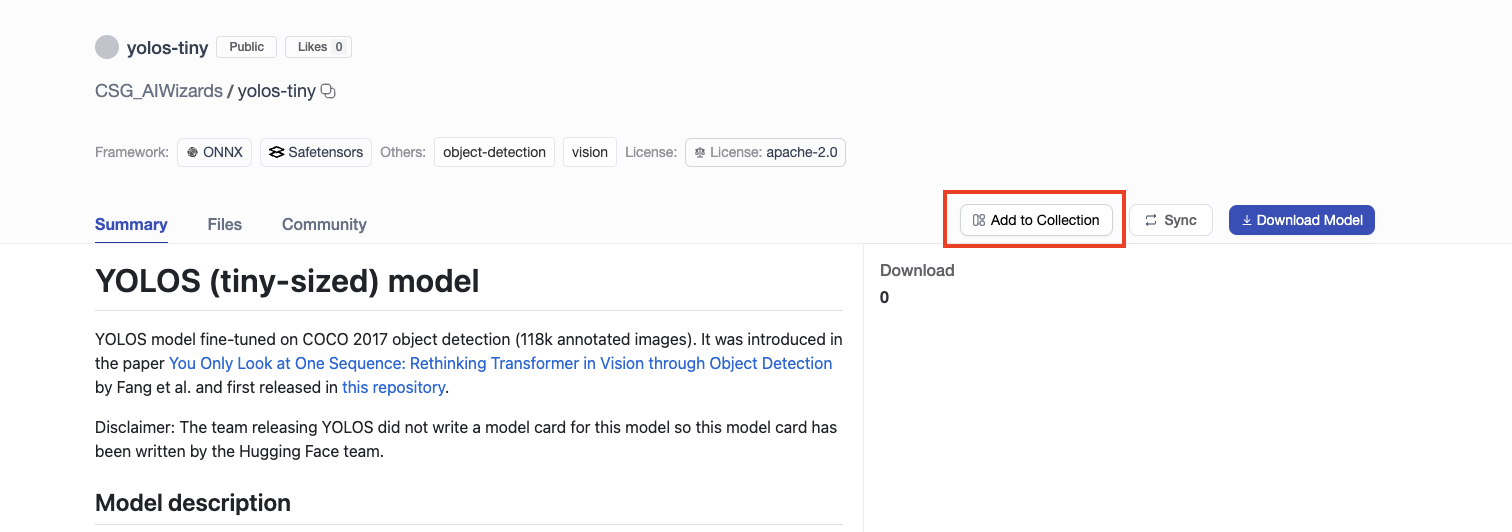The height and width of the screenshot is (532, 1512).
Task: Click the Likes 0 button
Action: [x=318, y=47]
